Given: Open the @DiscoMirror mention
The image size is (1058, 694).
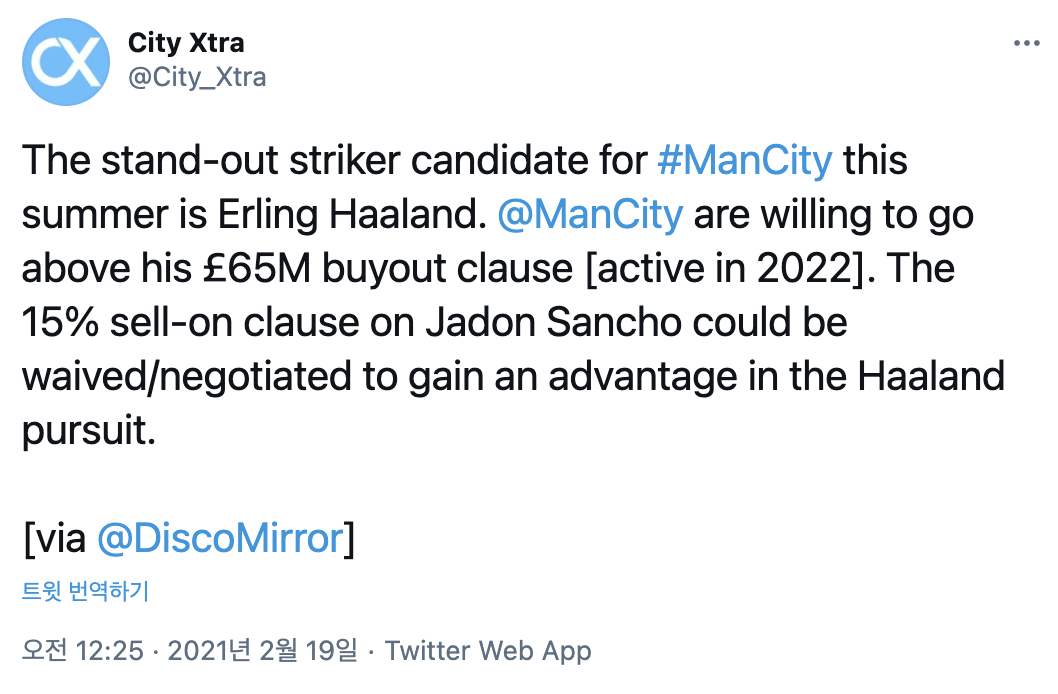Looking at the screenshot, I should [x=220, y=539].
